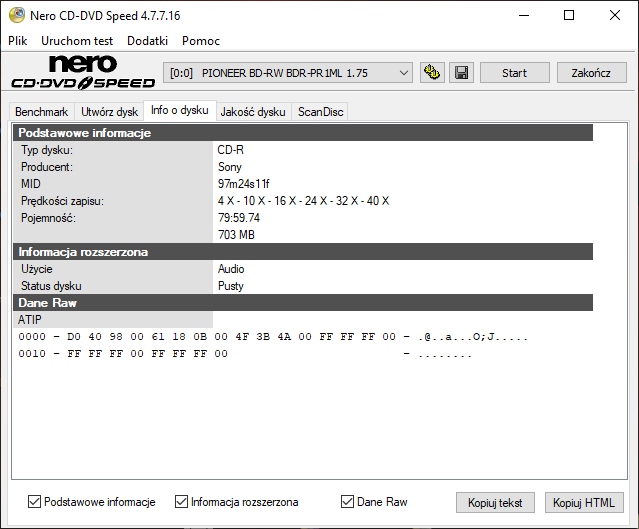Click the write speeds value 4 X - 10 X
Screen dimensions: 639x529
pyautogui.click(x=304, y=201)
